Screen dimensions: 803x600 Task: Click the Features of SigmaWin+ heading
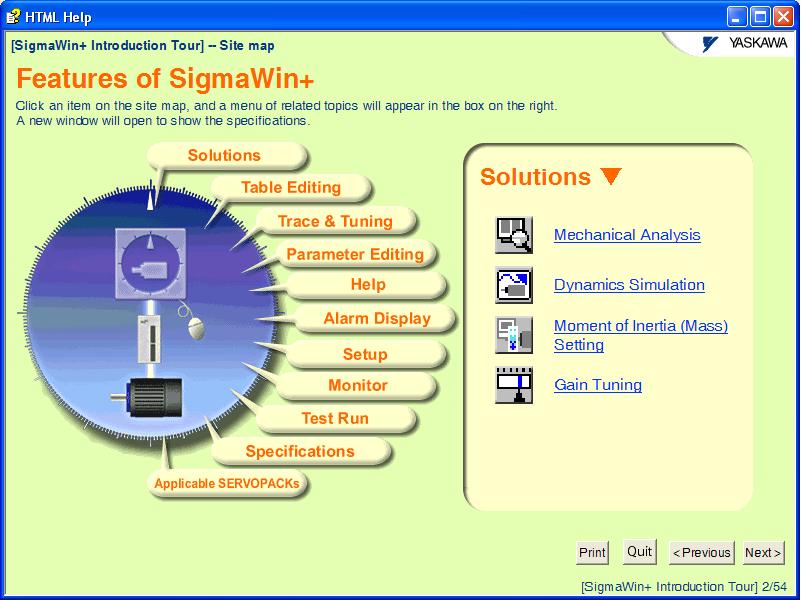[165, 79]
